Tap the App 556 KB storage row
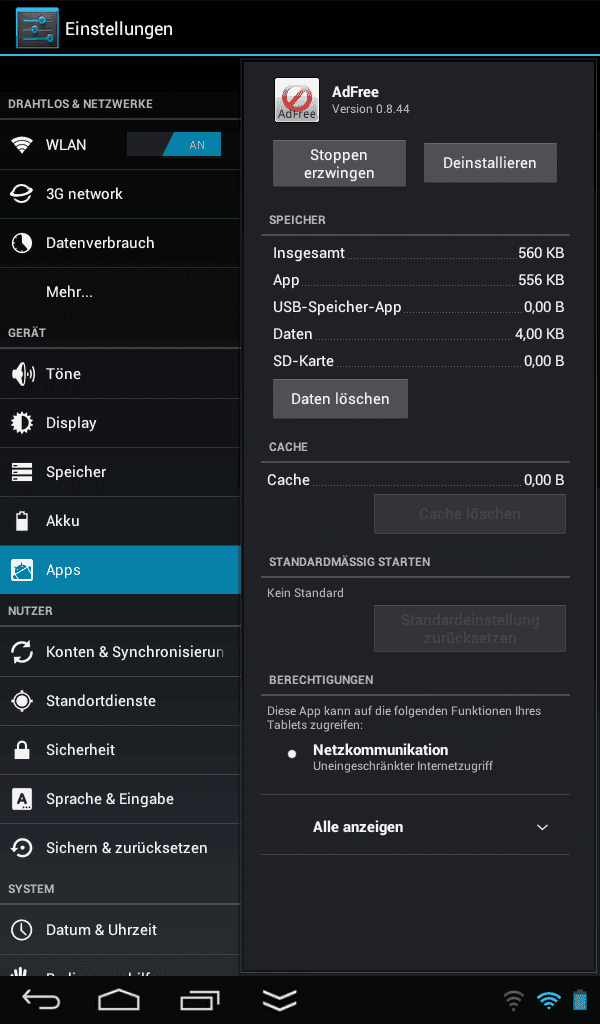600x1024 pixels. click(418, 280)
